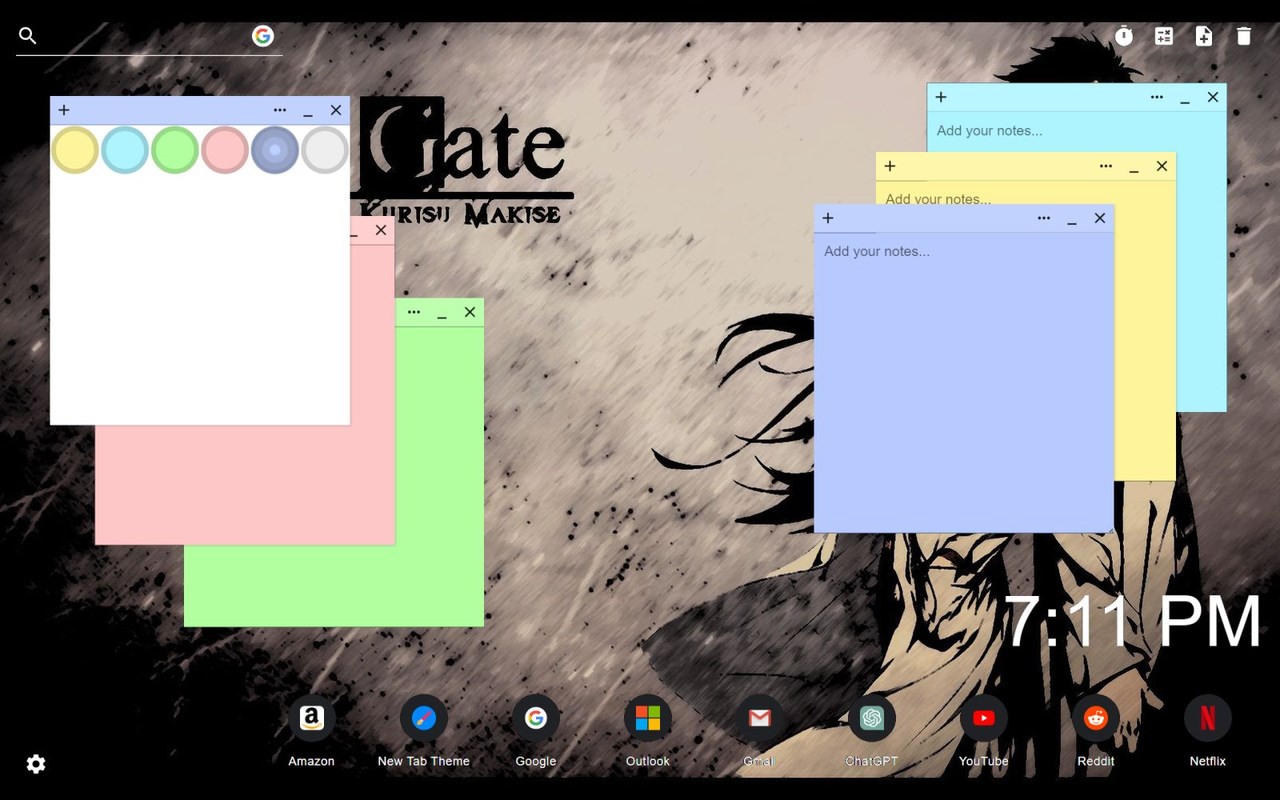The height and width of the screenshot is (800, 1280).
Task: Choose the purple color swatch
Action: 275,150
